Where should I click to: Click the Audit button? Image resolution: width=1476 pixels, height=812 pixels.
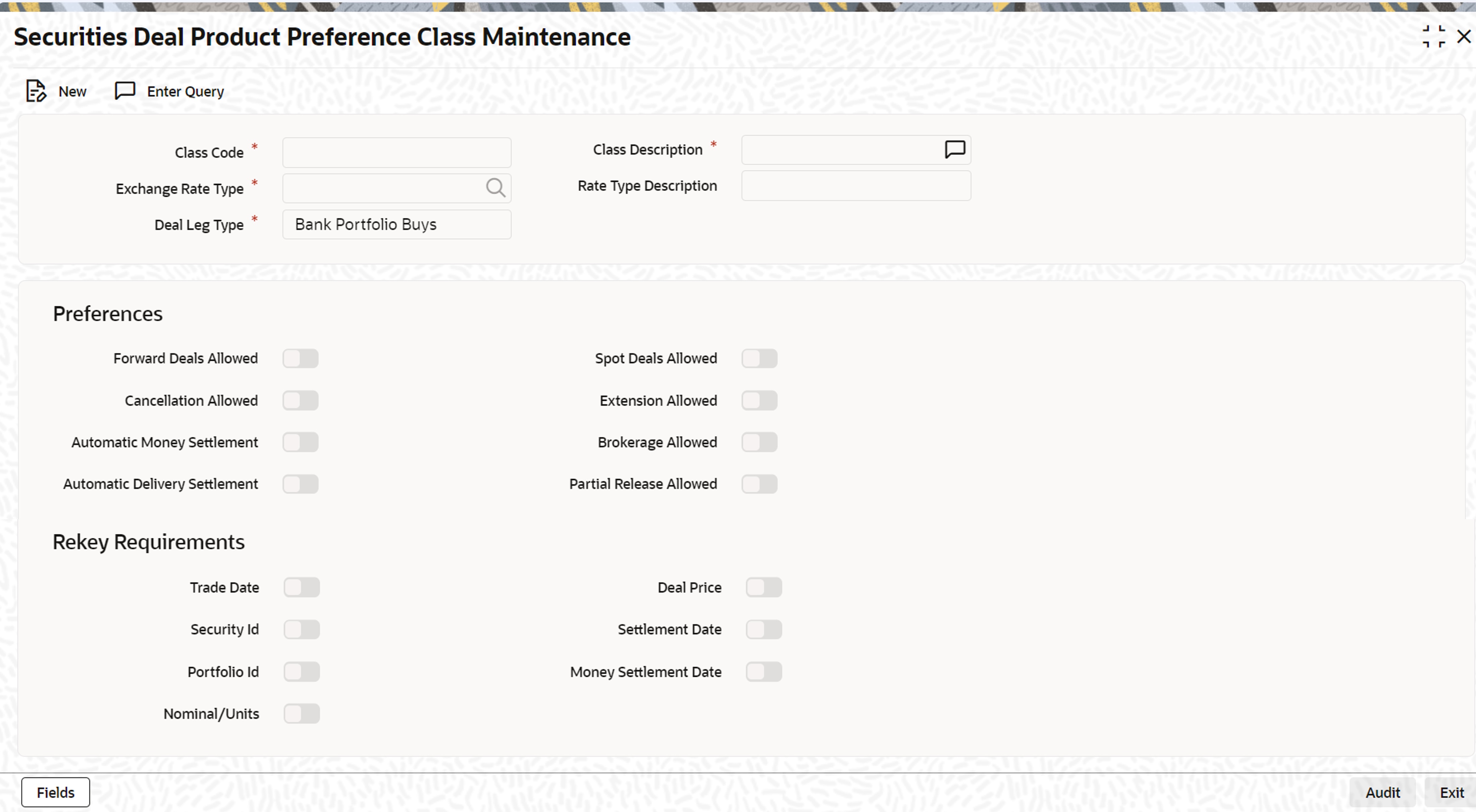1382,793
